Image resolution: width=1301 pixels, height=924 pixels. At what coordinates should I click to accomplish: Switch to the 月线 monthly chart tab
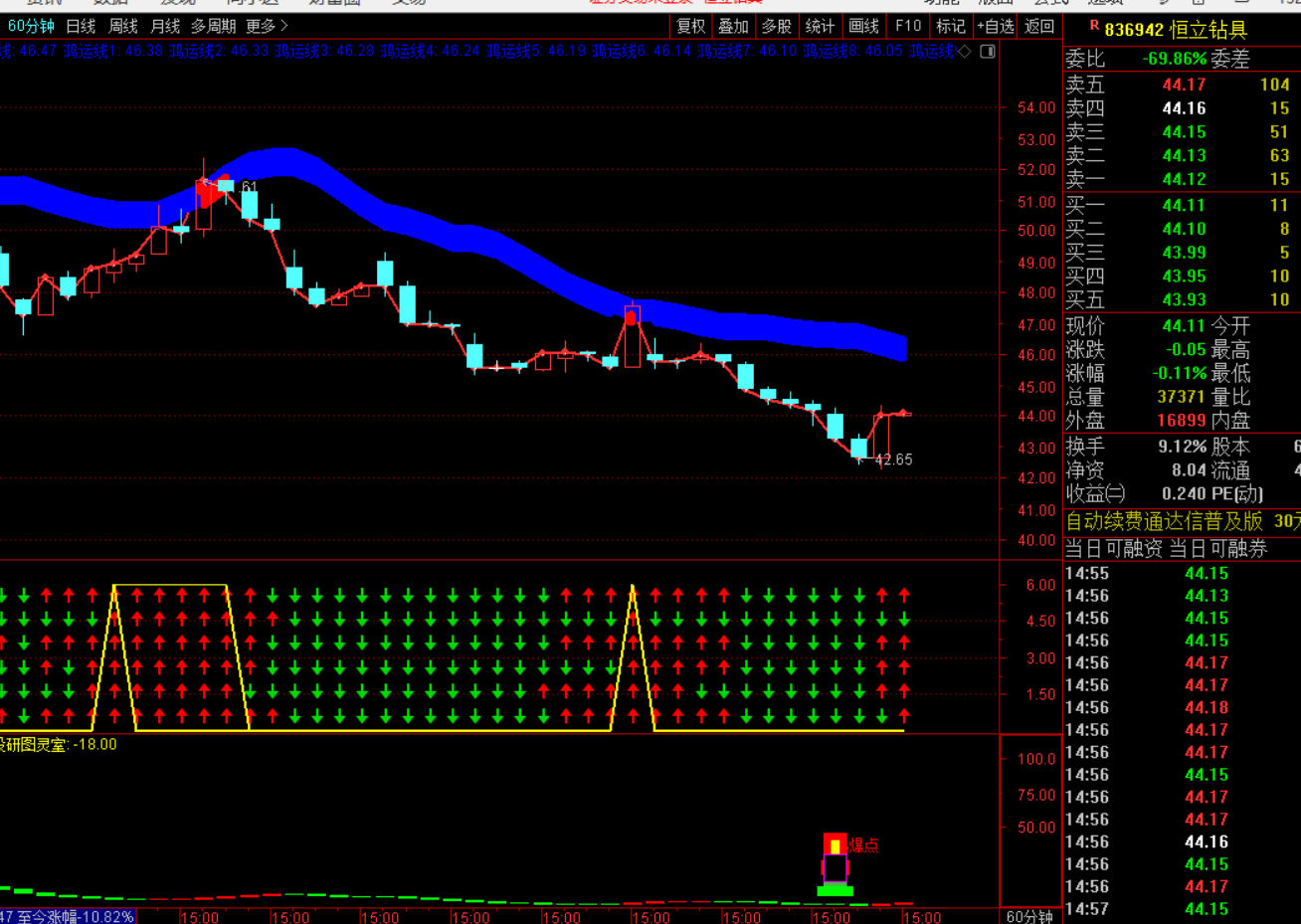(164, 26)
